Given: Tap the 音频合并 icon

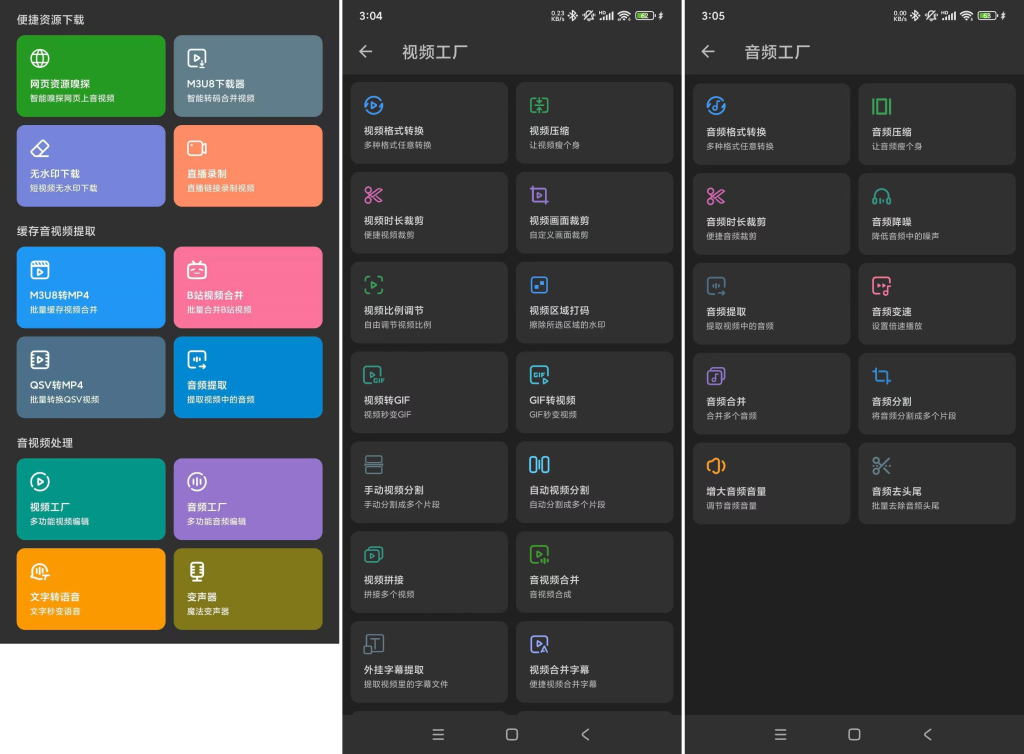Looking at the screenshot, I should coord(716,375).
